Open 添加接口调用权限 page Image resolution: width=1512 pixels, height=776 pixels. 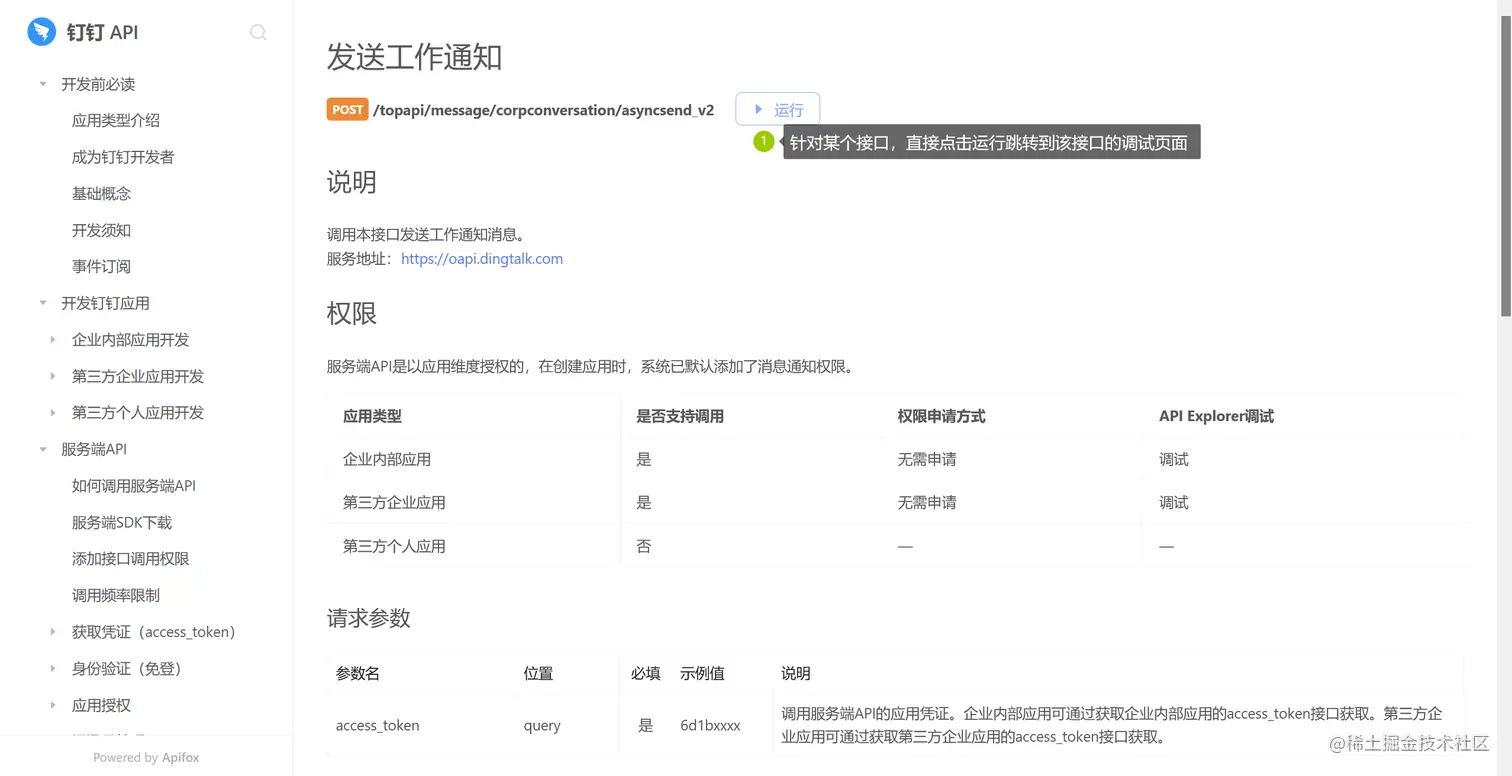coord(131,559)
